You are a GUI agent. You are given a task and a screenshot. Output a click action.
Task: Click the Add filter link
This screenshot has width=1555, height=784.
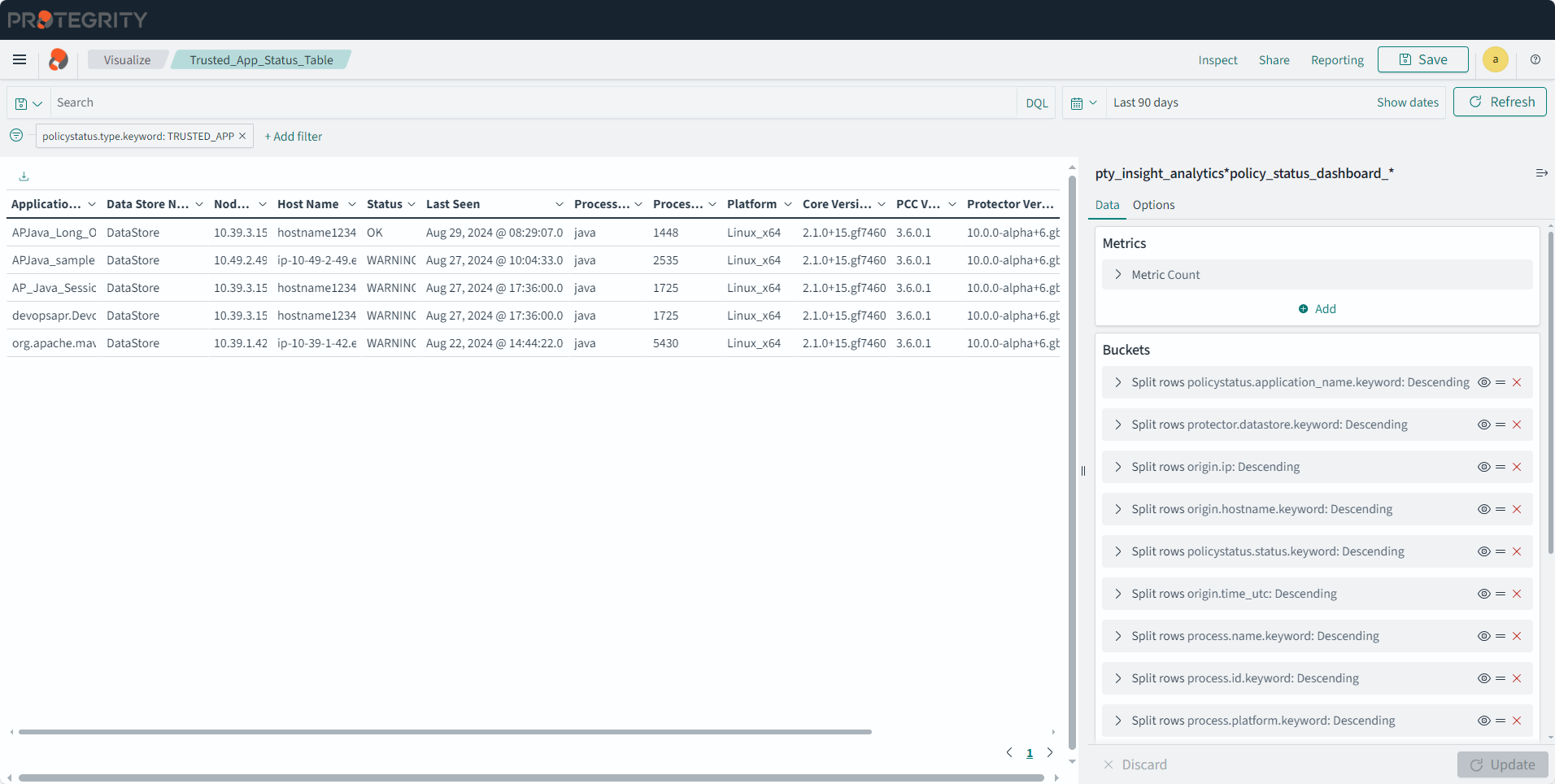293,137
